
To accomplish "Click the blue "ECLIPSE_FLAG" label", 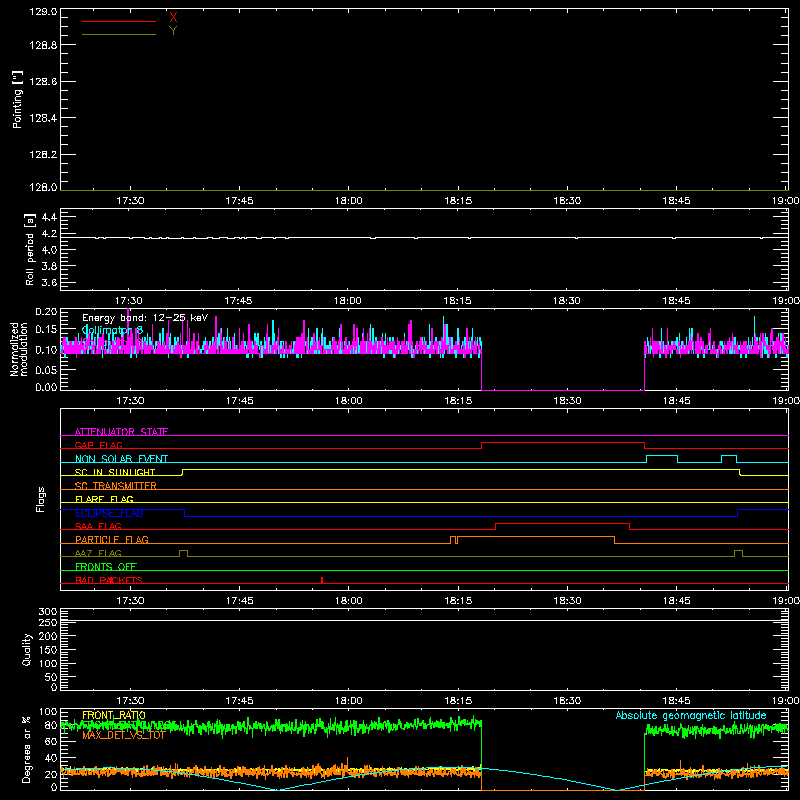I will 109,513.
